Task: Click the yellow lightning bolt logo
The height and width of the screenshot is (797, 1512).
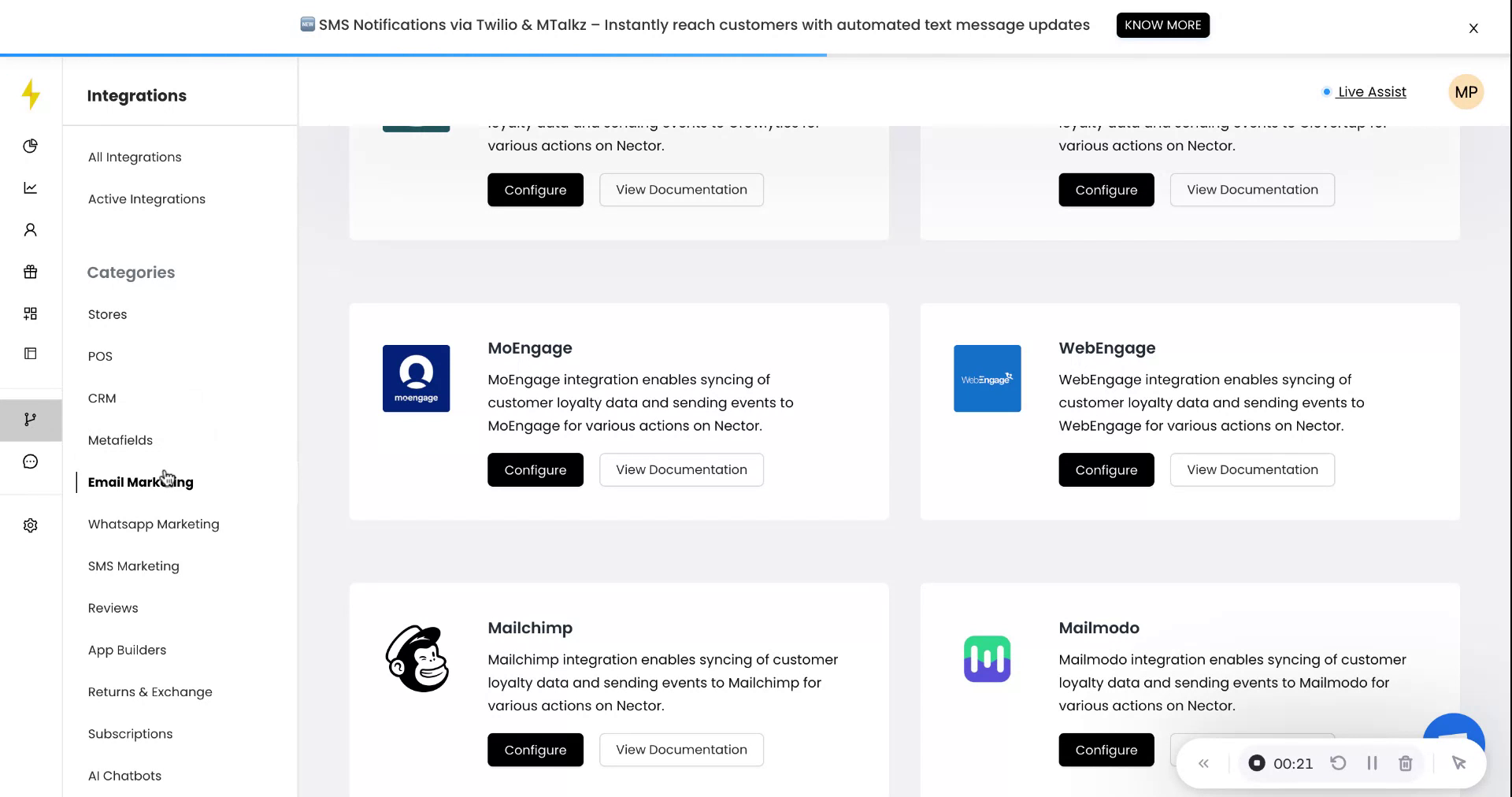Action: pos(31,95)
